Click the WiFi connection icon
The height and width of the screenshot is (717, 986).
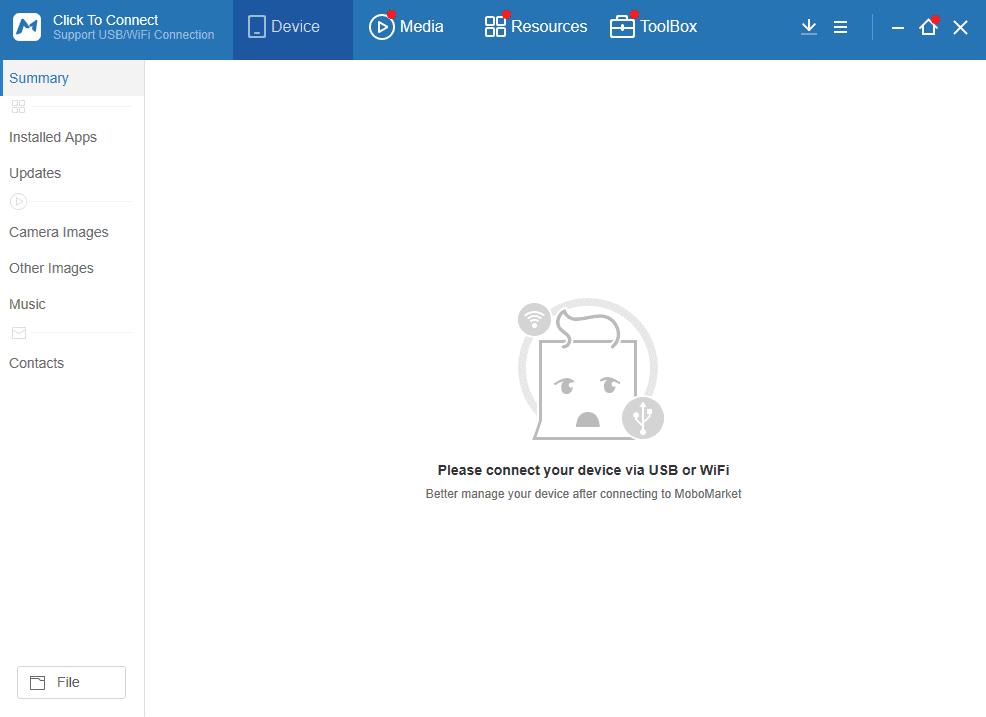pyautogui.click(x=535, y=320)
